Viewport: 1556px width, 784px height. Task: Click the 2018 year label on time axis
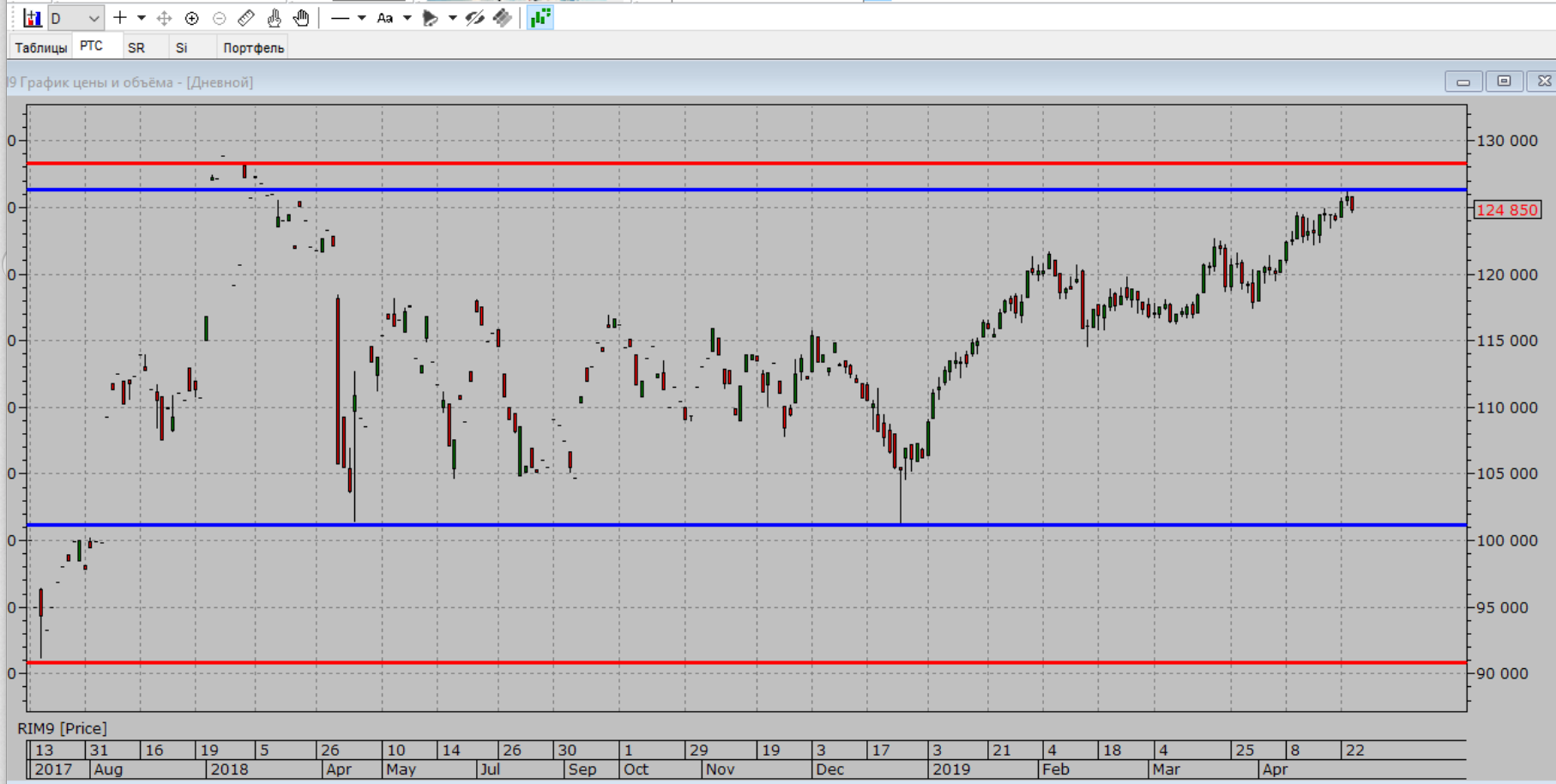[x=230, y=769]
